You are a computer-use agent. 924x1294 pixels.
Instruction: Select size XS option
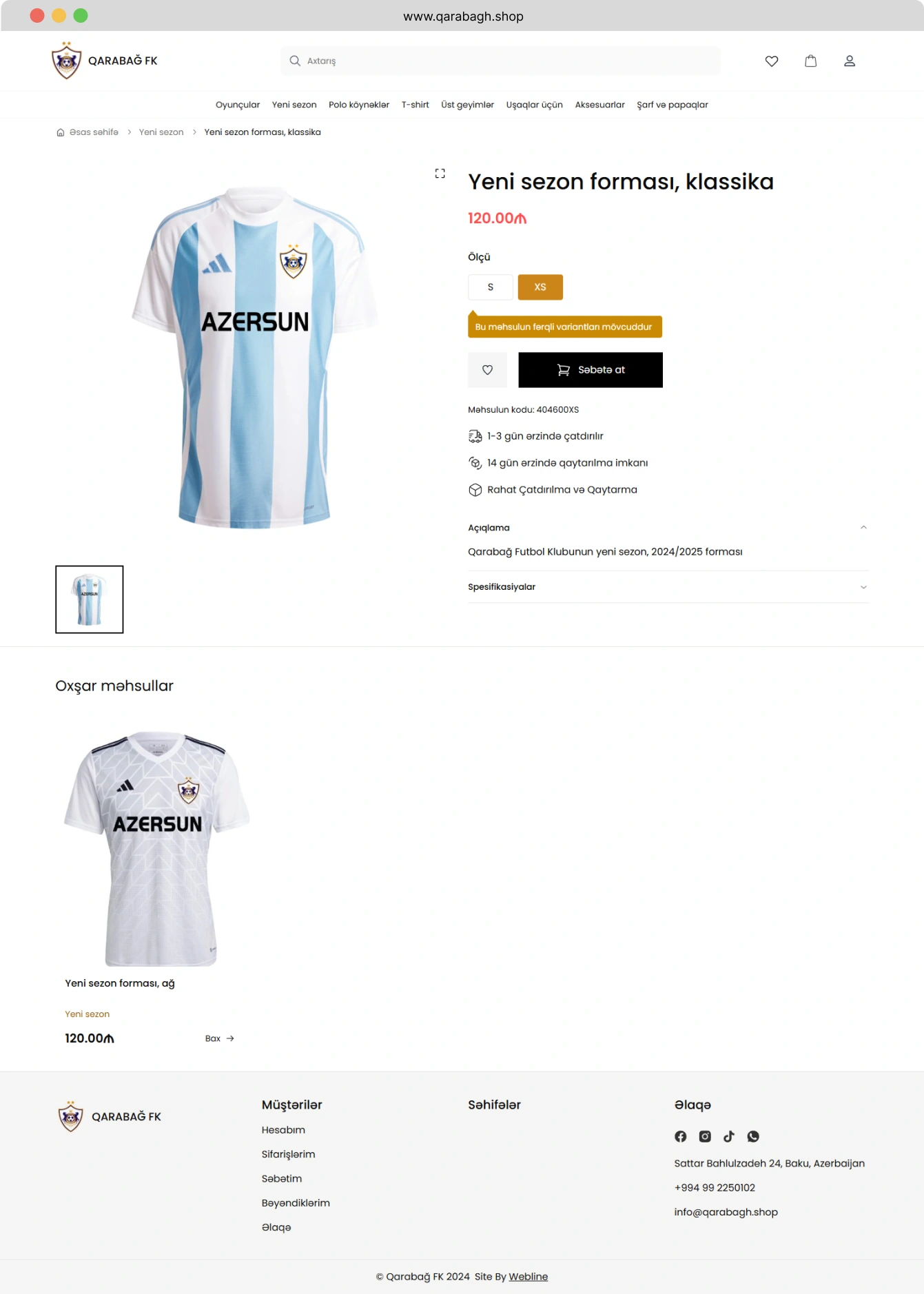[x=540, y=287]
